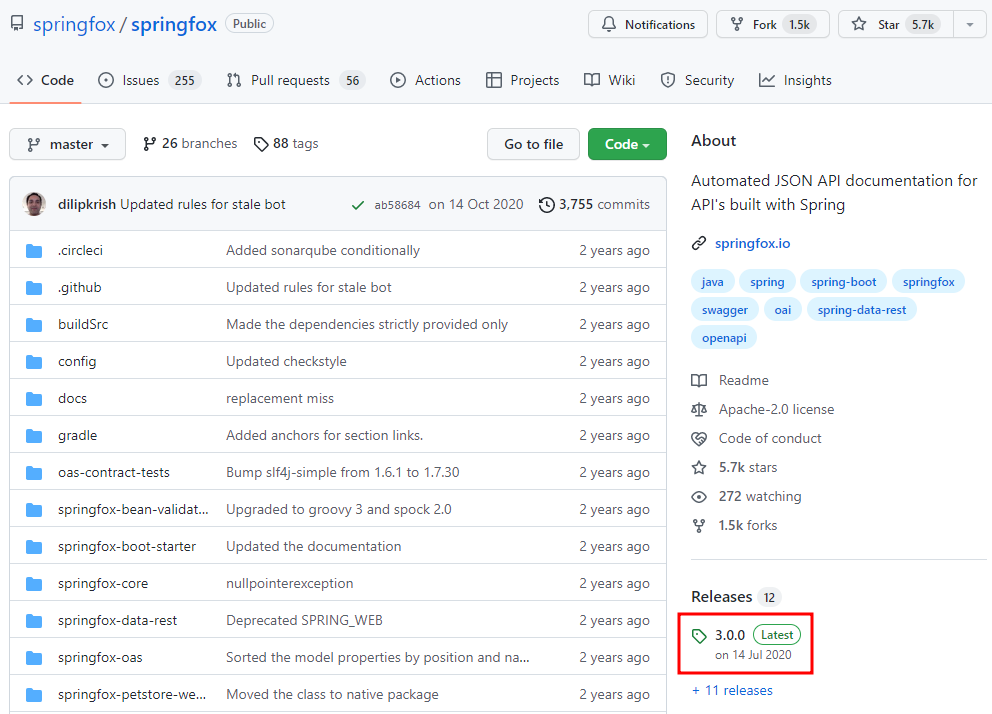Go to the Actions tab

coord(425,80)
